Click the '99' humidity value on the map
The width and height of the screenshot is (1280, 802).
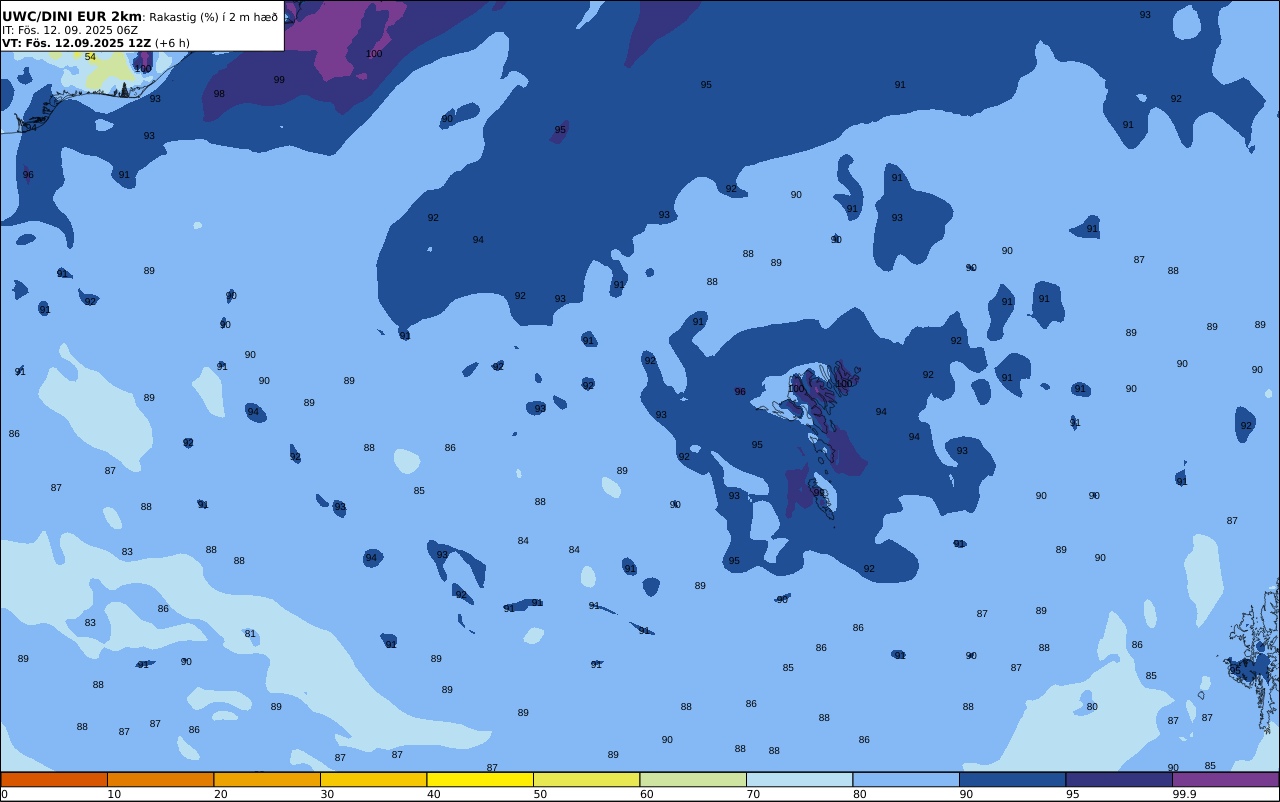(x=279, y=80)
